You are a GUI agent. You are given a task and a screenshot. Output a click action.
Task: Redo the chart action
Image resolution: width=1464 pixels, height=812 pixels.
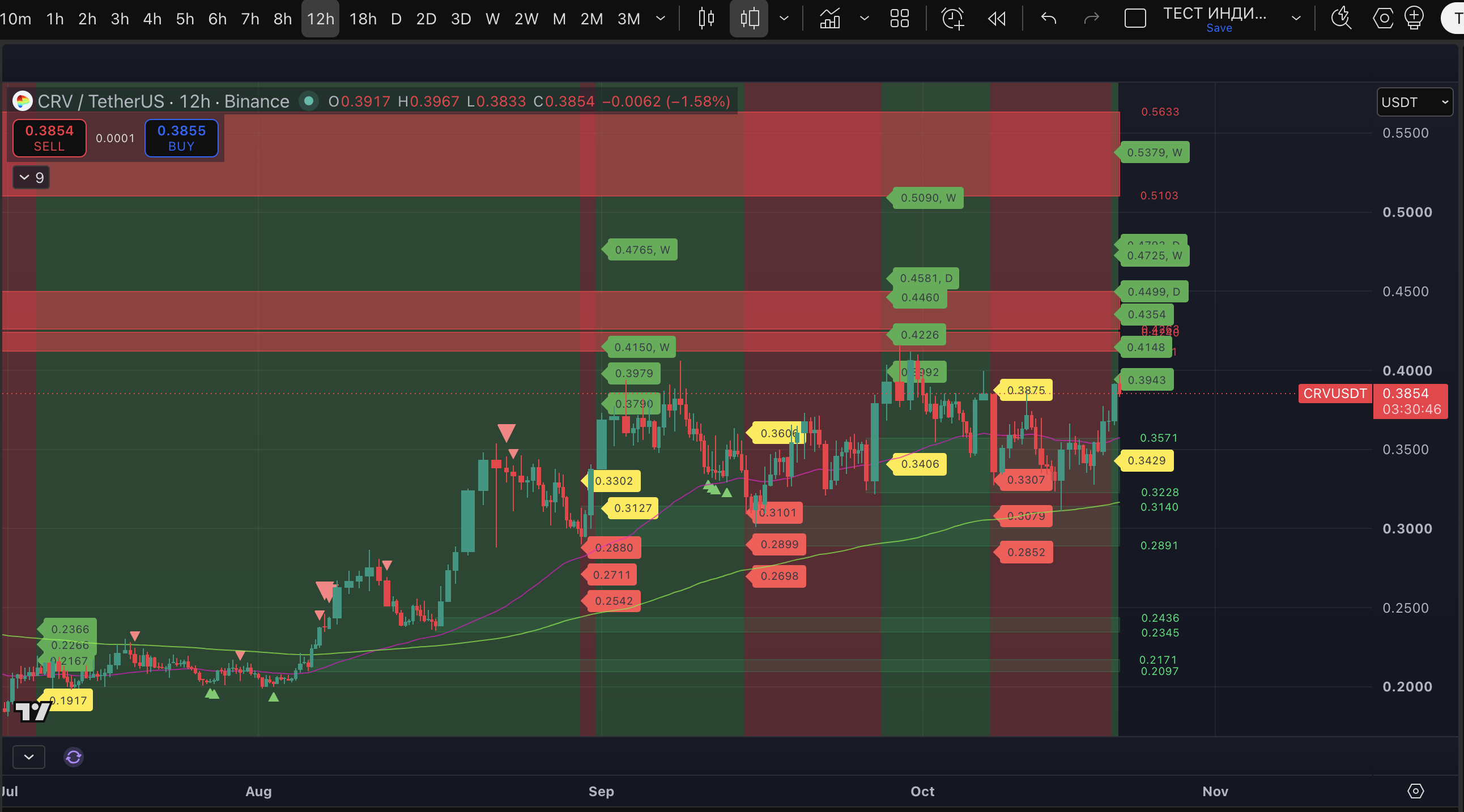pos(1091,19)
